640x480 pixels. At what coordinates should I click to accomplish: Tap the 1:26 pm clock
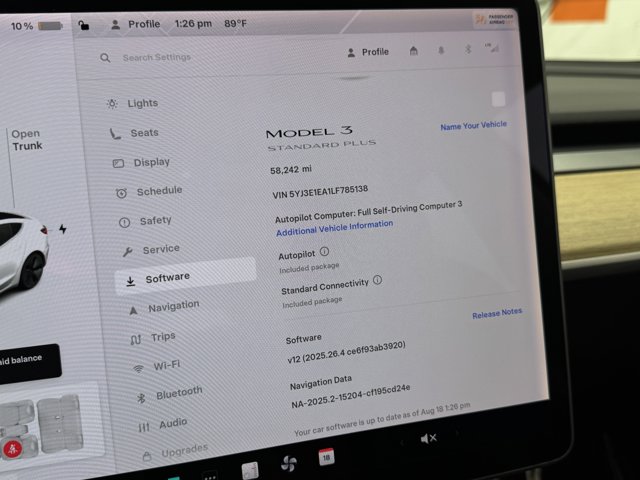click(193, 24)
